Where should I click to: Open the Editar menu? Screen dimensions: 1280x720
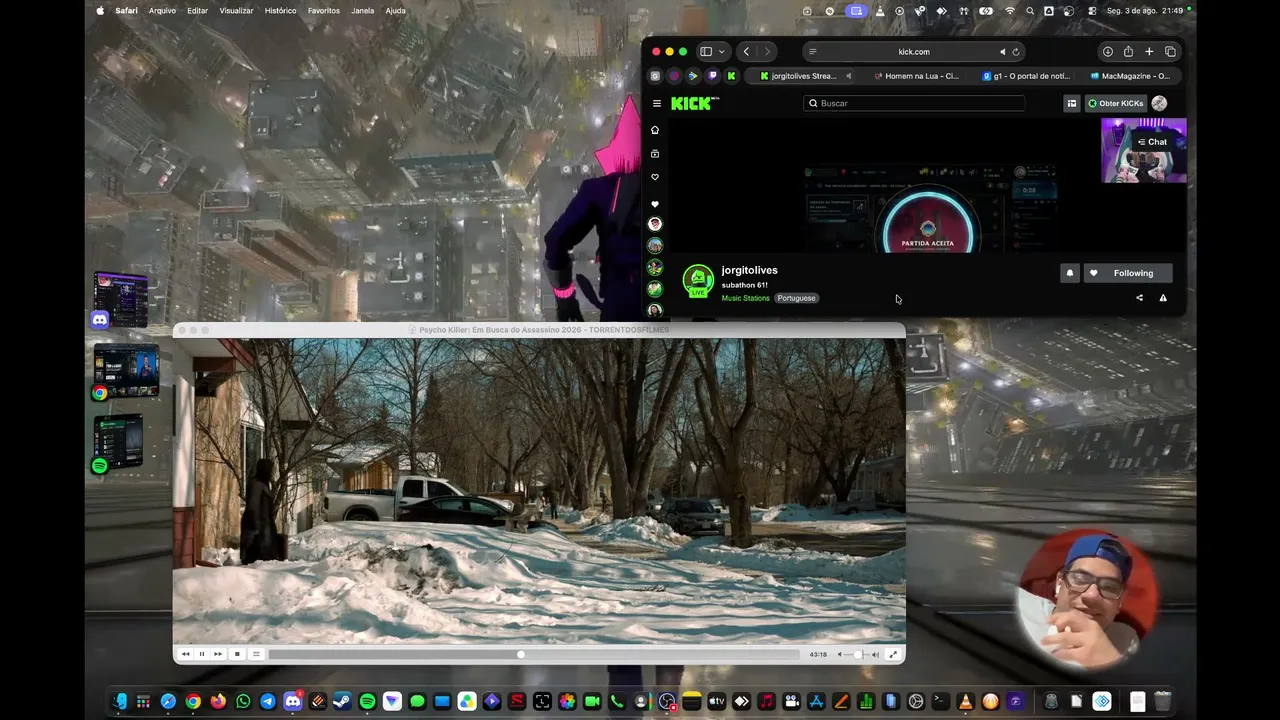pos(198,11)
